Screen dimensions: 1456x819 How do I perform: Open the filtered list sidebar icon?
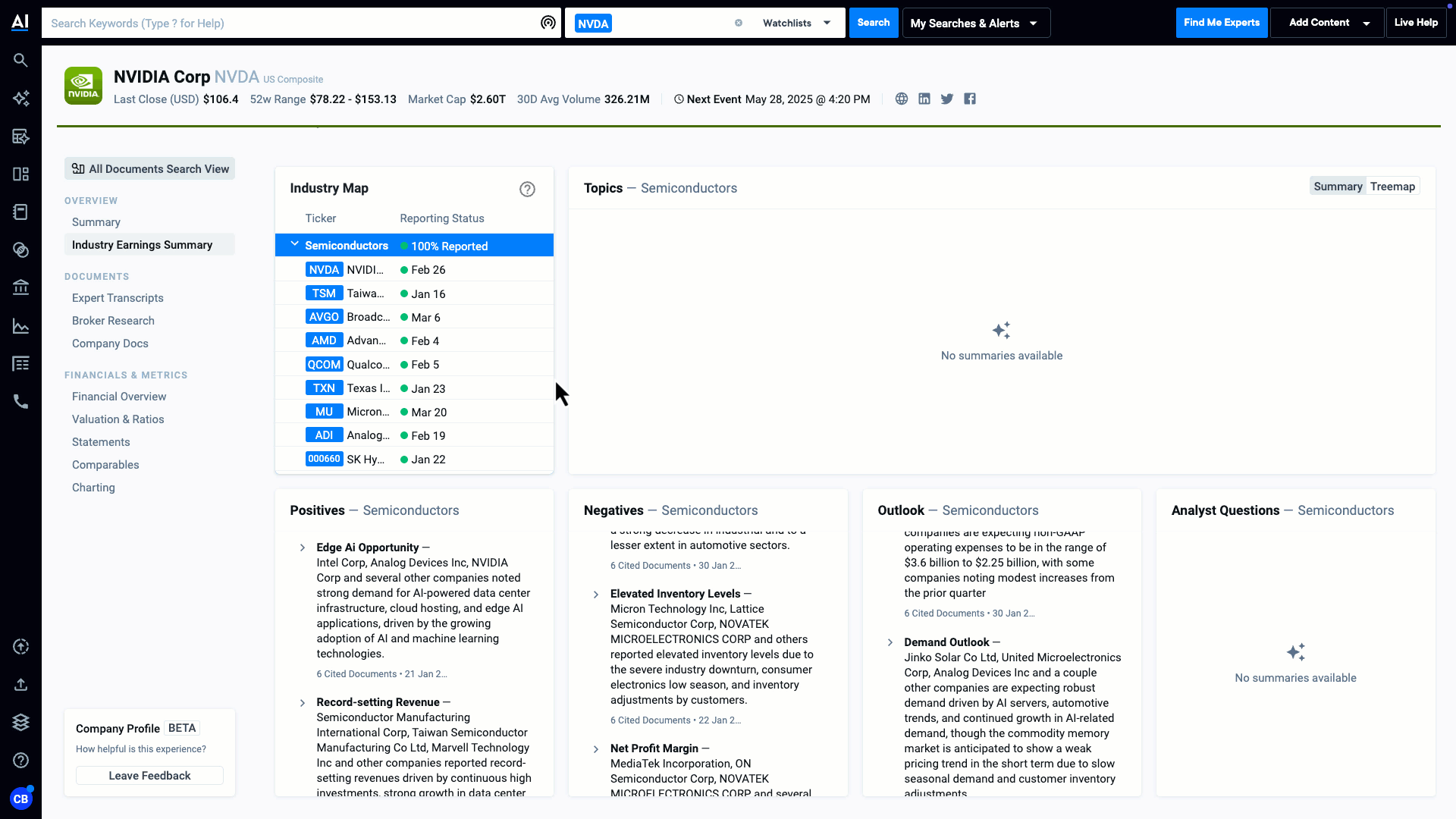pyautogui.click(x=20, y=136)
